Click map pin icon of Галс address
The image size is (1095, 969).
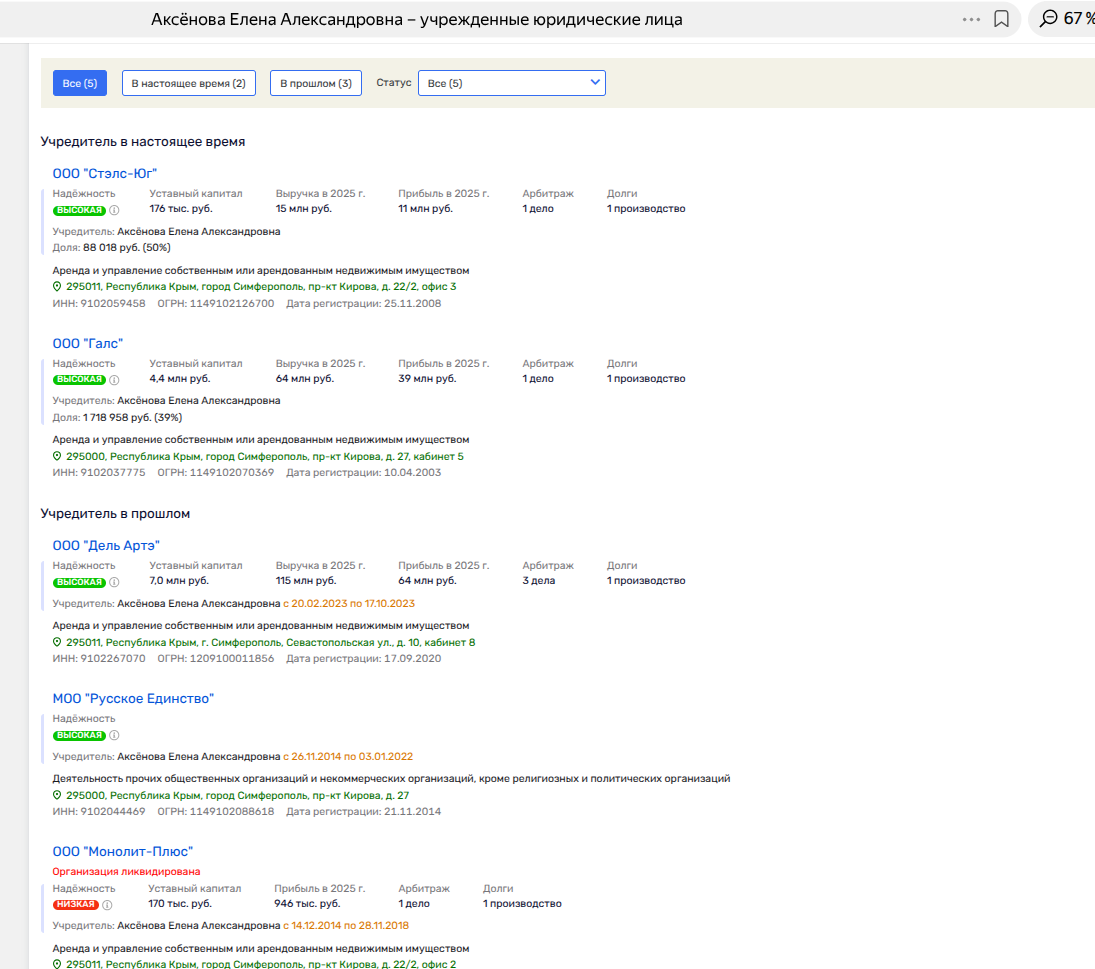pyautogui.click(x=57, y=456)
